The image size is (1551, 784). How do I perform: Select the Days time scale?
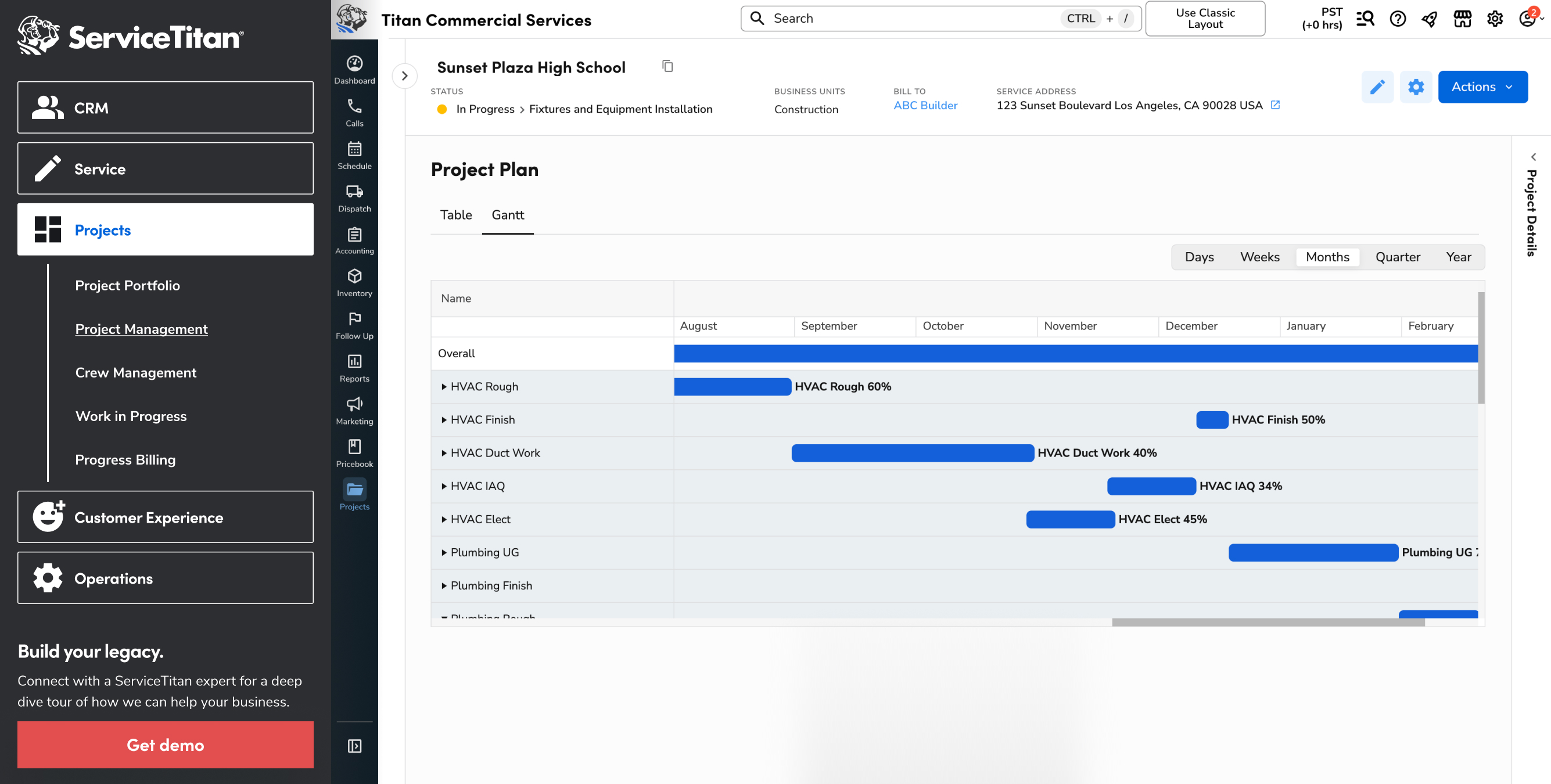[x=1199, y=257]
